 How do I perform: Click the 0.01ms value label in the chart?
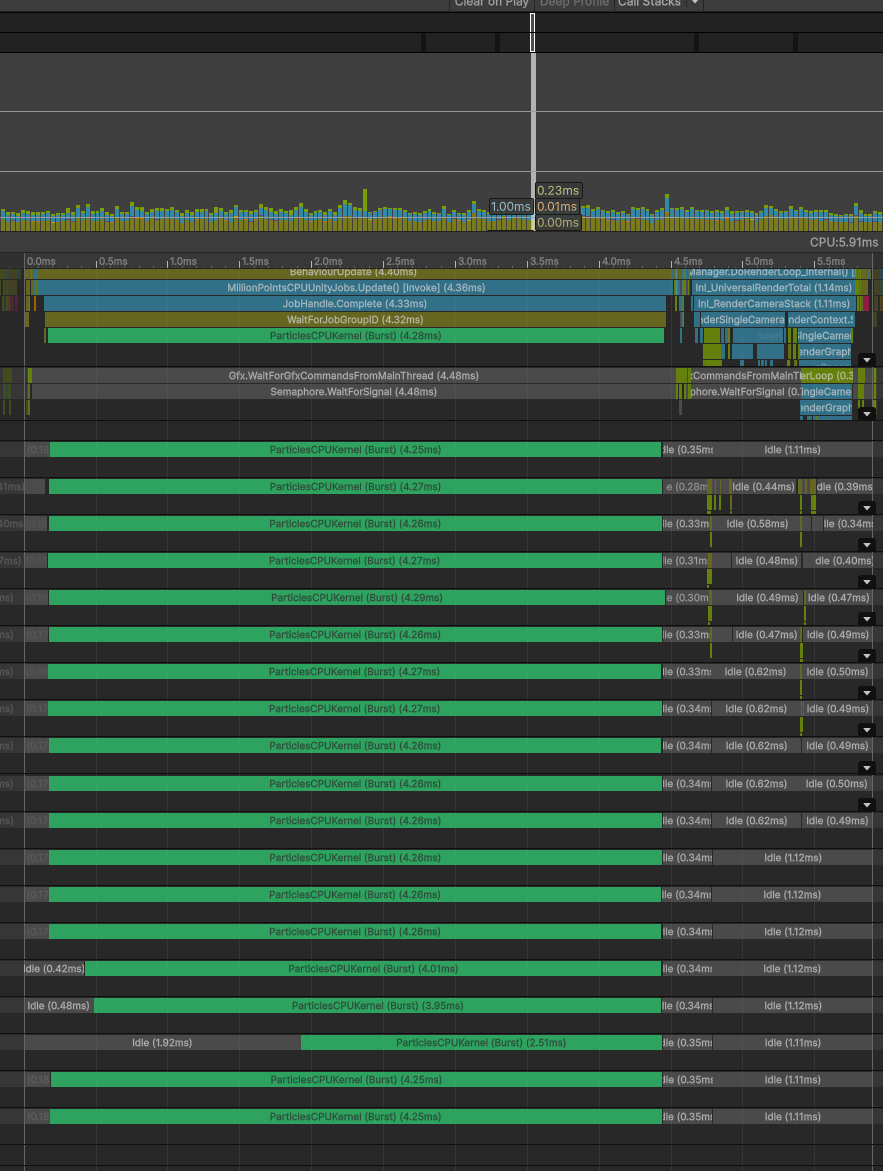558,207
